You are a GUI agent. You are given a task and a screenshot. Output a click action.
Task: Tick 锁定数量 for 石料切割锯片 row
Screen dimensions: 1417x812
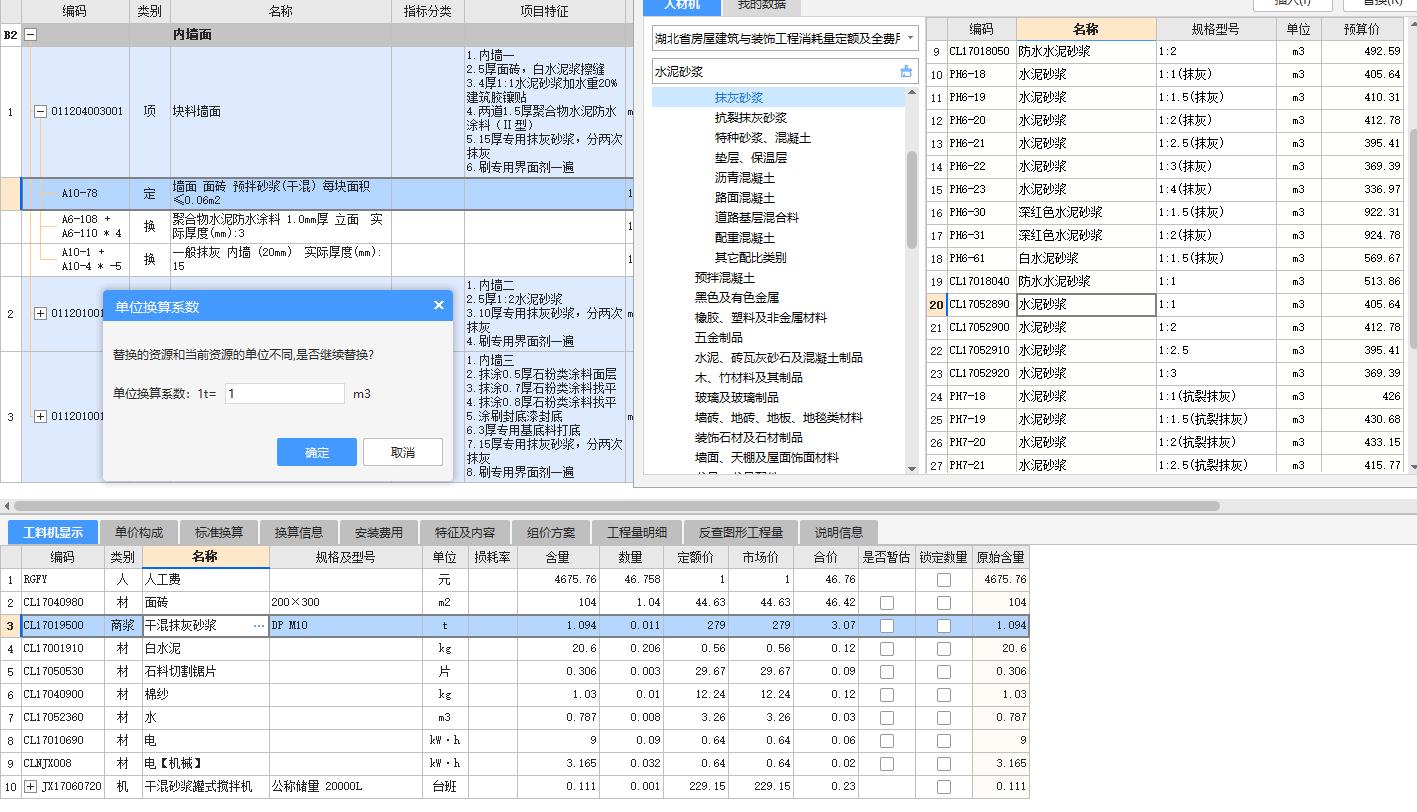(x=944, y=672)
